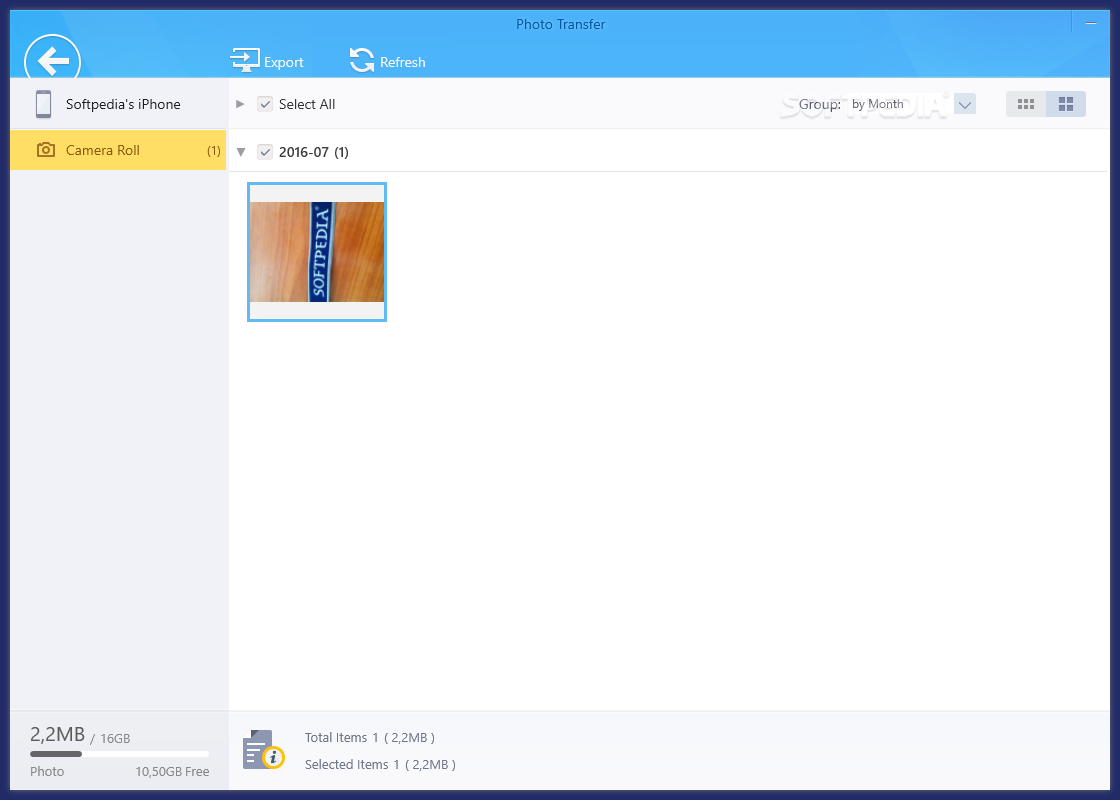Select the Softpedia photo thumbnail
Viewport: 1120px width, 800px height.
click(x=317, y=252)
